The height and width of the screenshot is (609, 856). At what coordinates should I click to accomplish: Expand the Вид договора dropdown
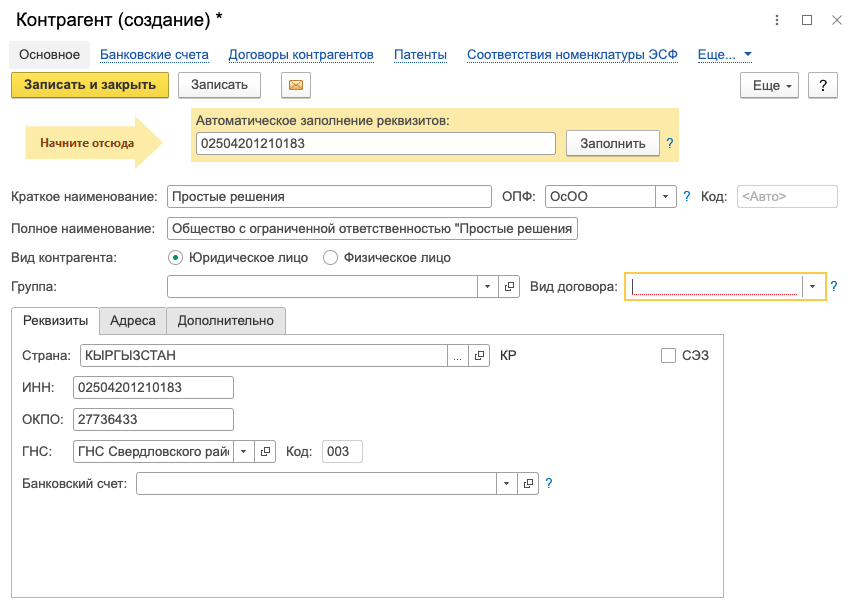pyautogui.click(x=812, y=286)
